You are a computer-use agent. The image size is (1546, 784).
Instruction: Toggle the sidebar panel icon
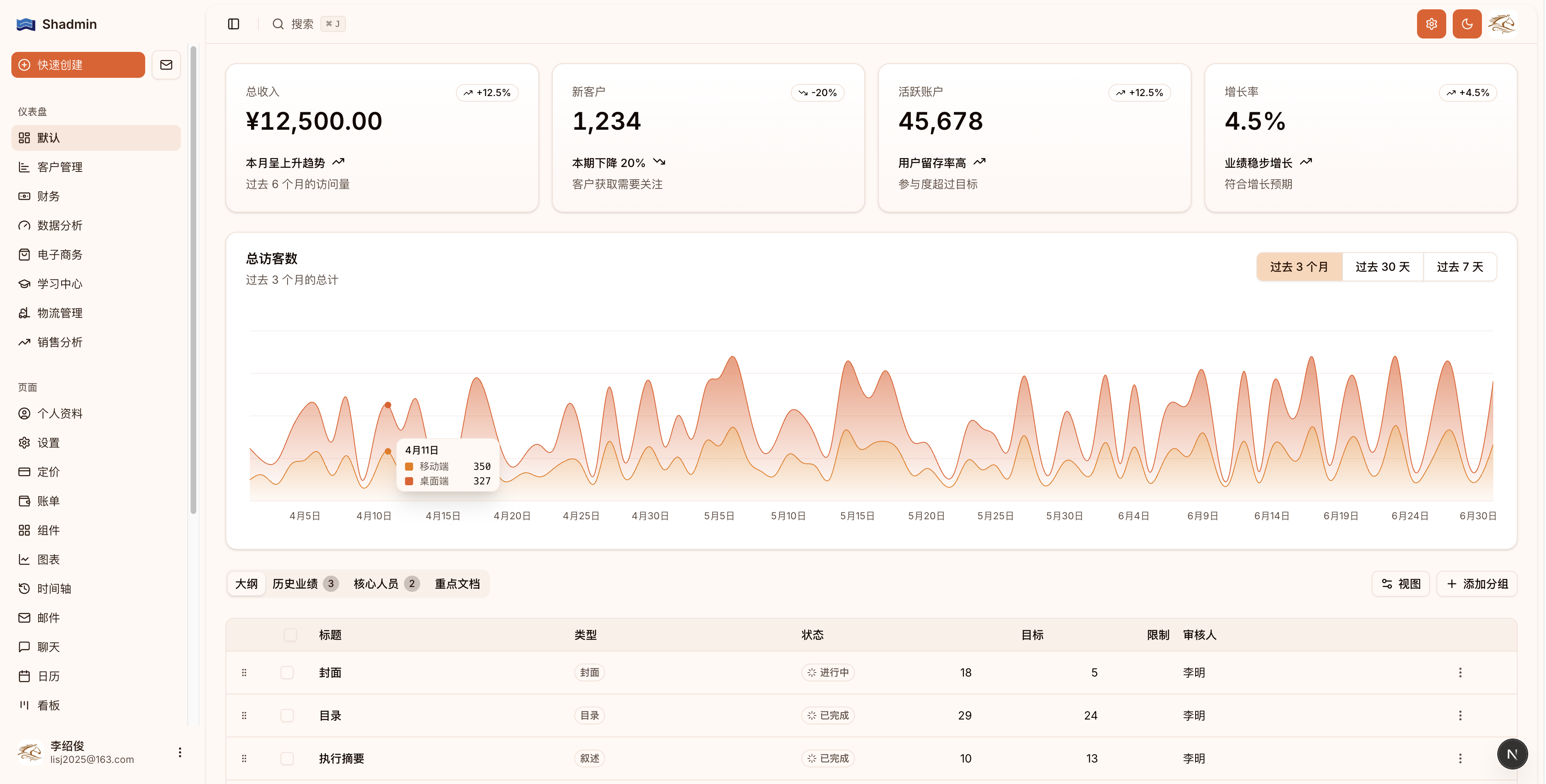pos(234,24)
